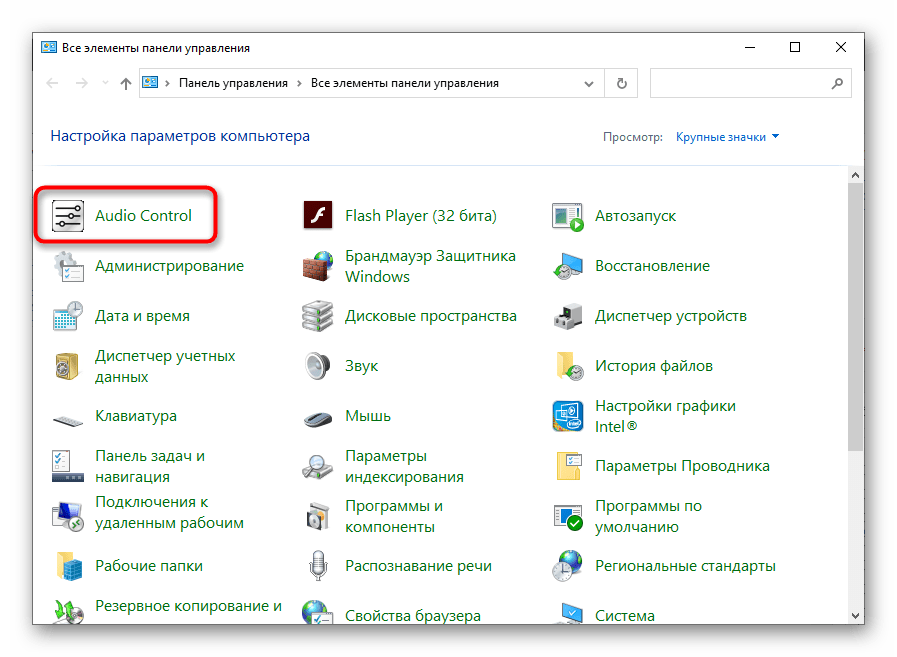Open the Программы и компоненты link
This screenshot has width=897, height=657.
pos(393,516)
